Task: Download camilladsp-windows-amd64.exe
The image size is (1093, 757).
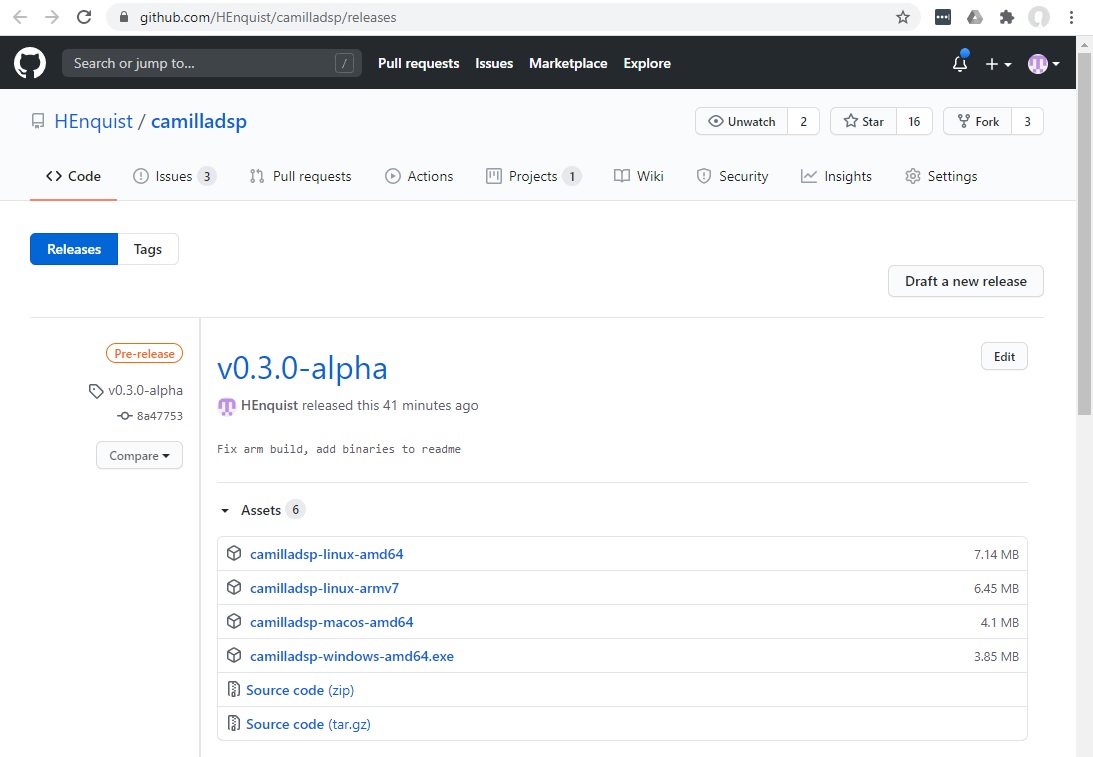Action: pyautogui.click(x=351, y=656)
